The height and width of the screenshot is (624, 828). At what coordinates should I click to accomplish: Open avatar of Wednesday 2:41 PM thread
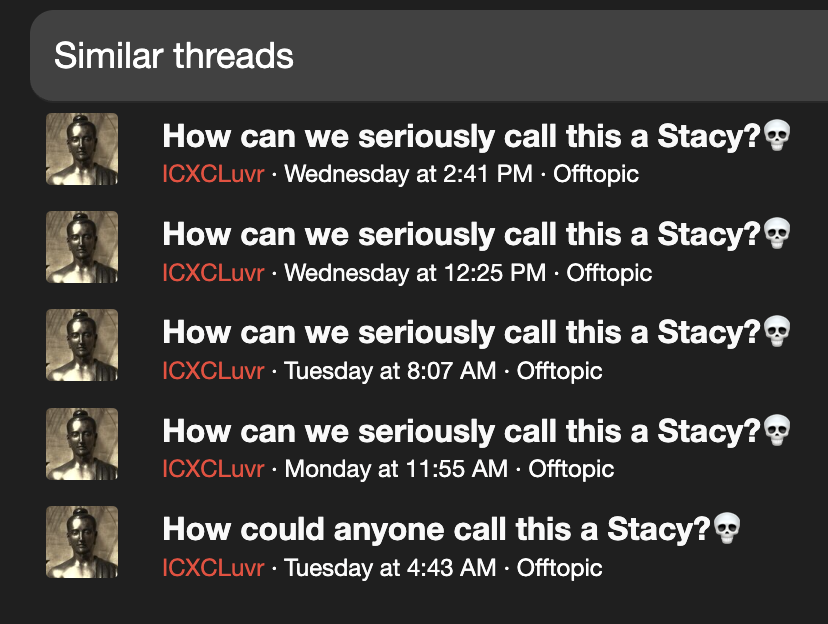click(82, 149)
